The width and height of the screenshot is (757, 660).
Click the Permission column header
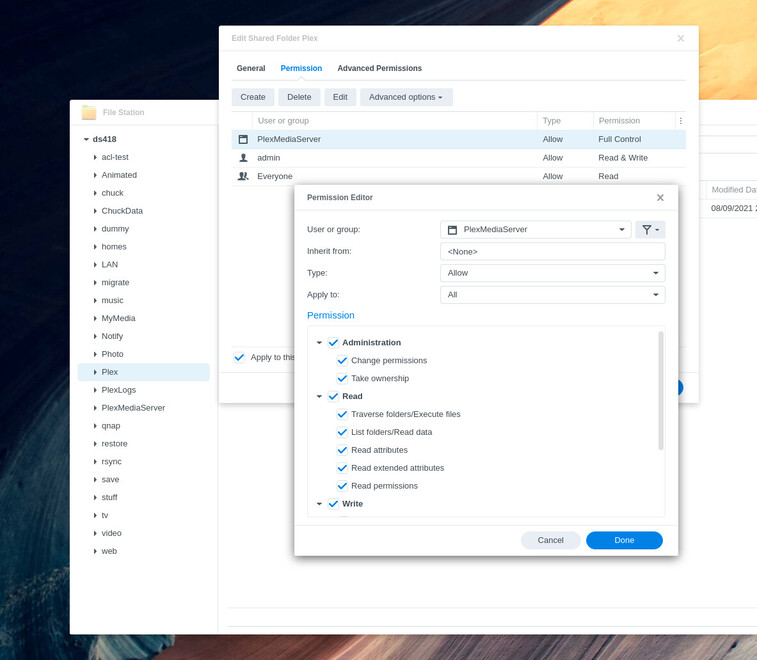634,121
